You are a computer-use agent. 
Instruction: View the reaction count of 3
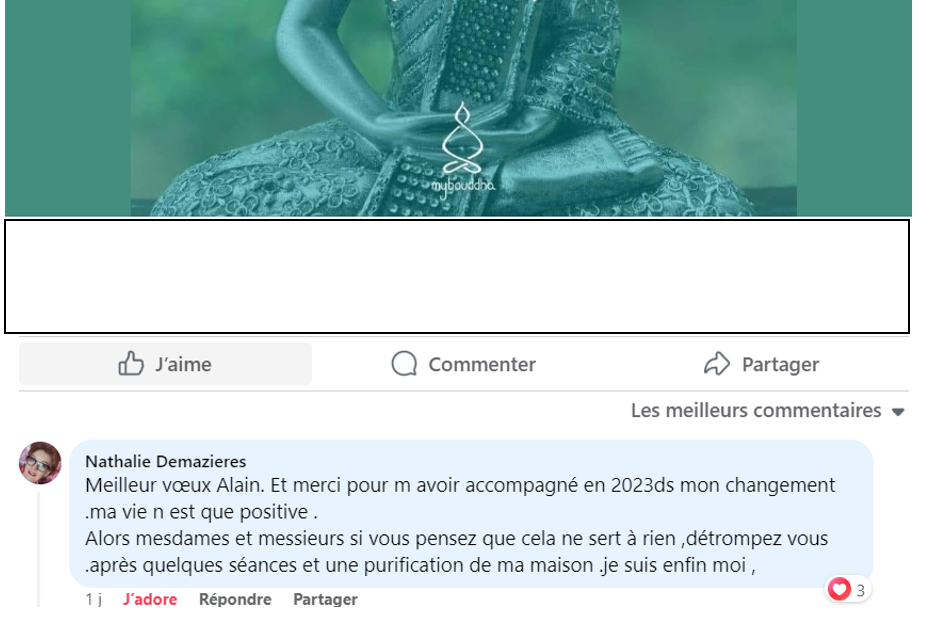[x=860, y=590]
